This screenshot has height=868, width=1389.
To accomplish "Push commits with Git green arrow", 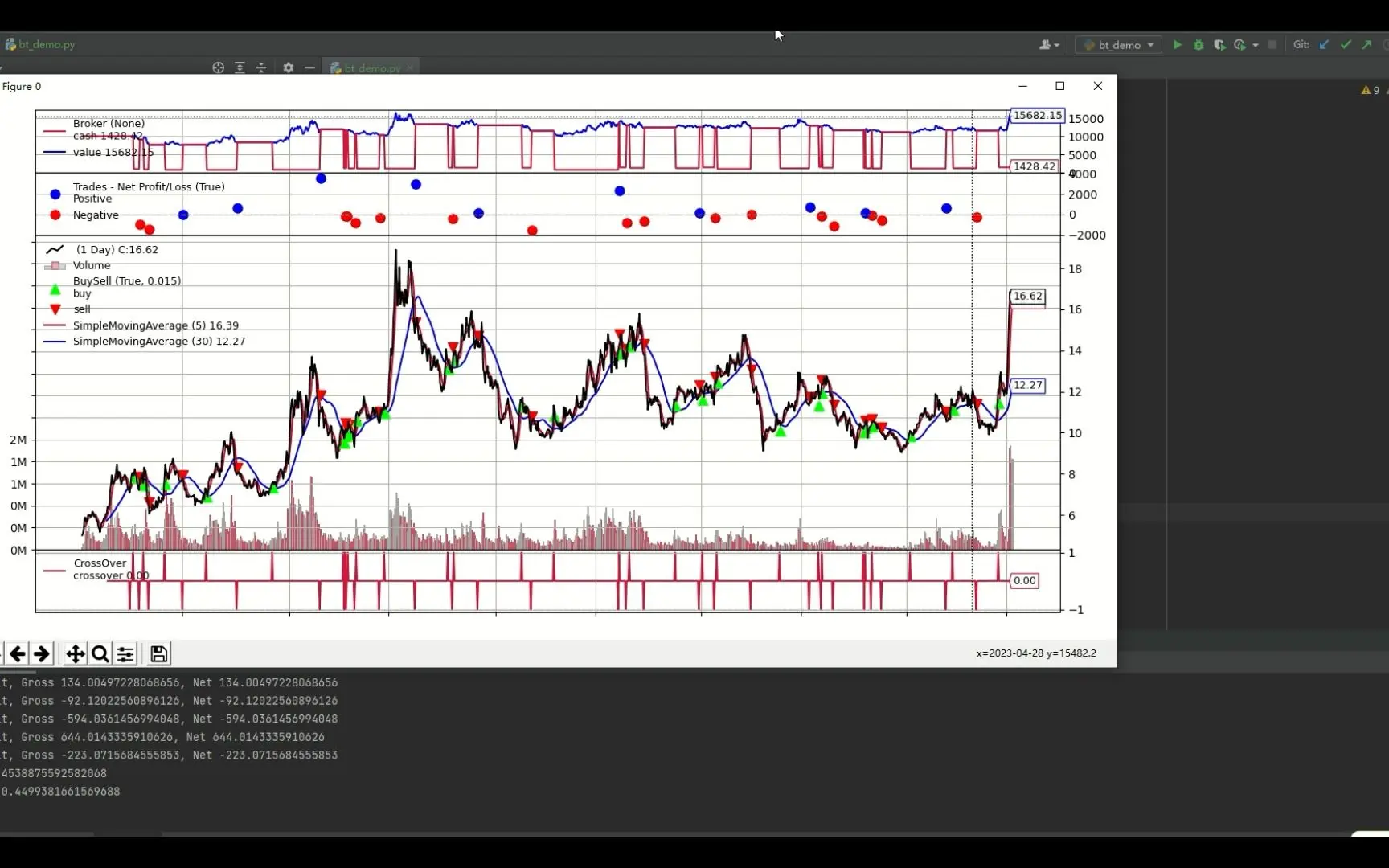I will [x=1367, y=45].
